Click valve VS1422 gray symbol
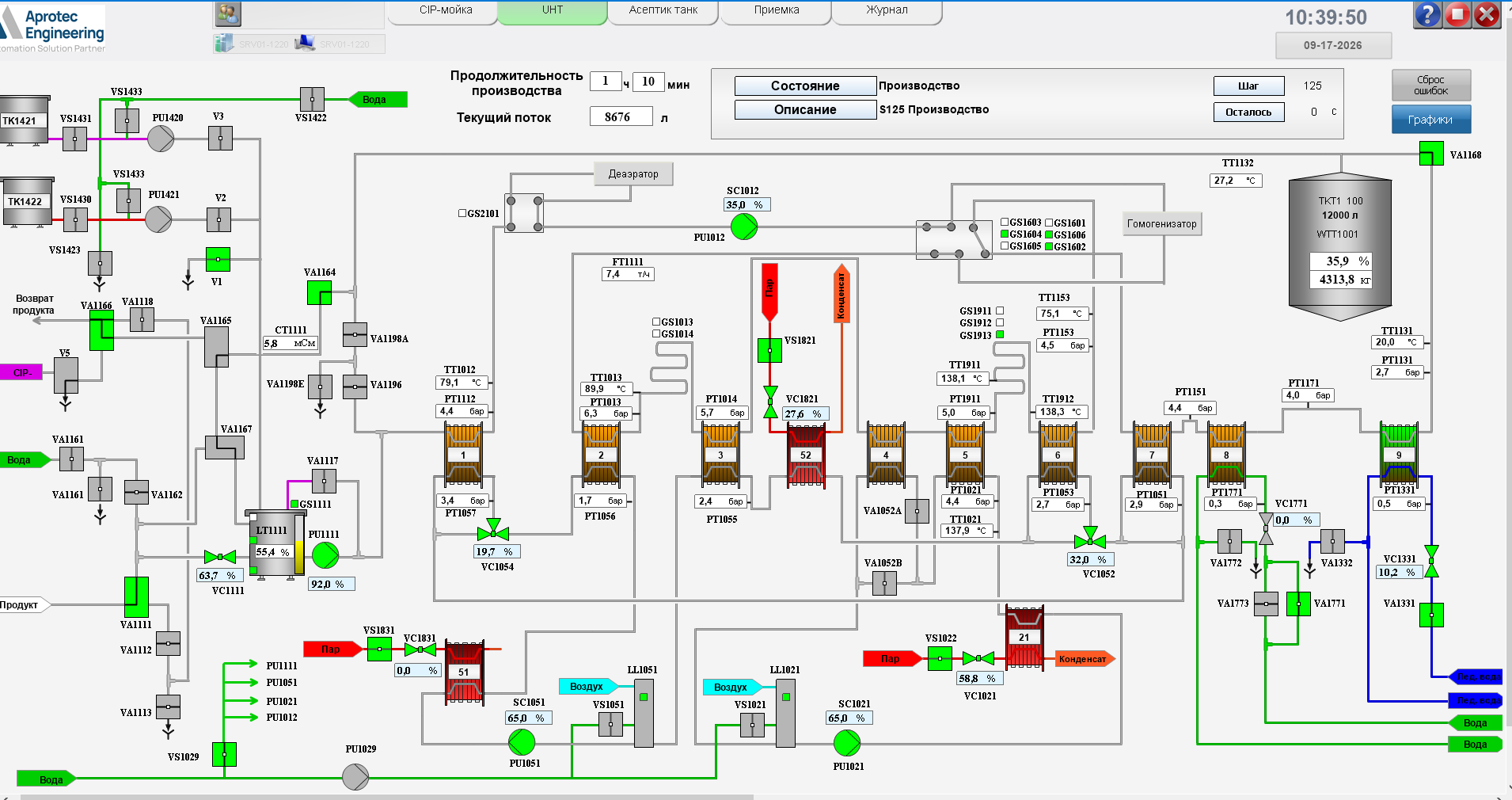Image resolution: width=1512 pixels, height=800 pixels. coord(312,99)
